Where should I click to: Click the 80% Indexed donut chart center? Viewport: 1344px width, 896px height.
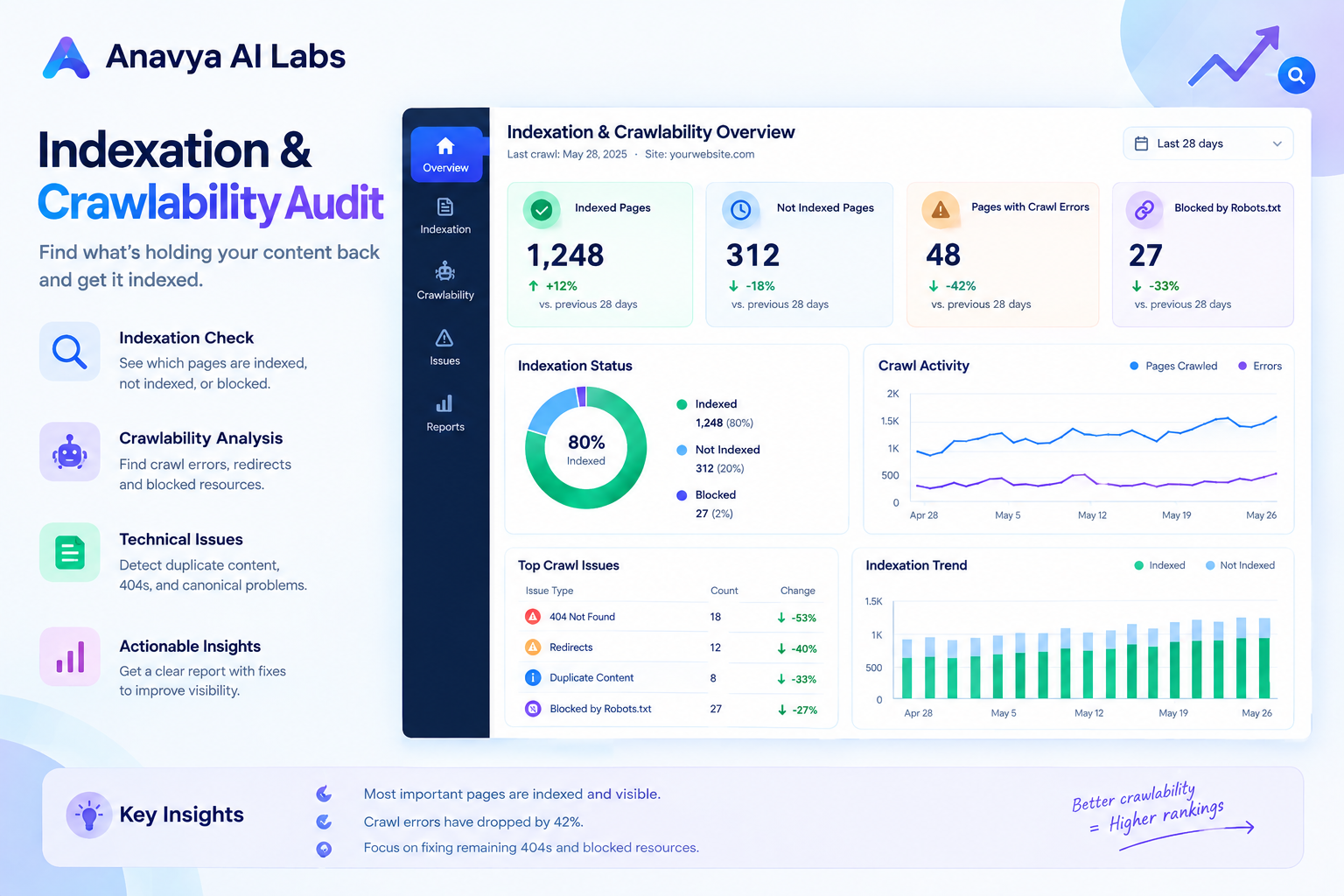(586, 448)
